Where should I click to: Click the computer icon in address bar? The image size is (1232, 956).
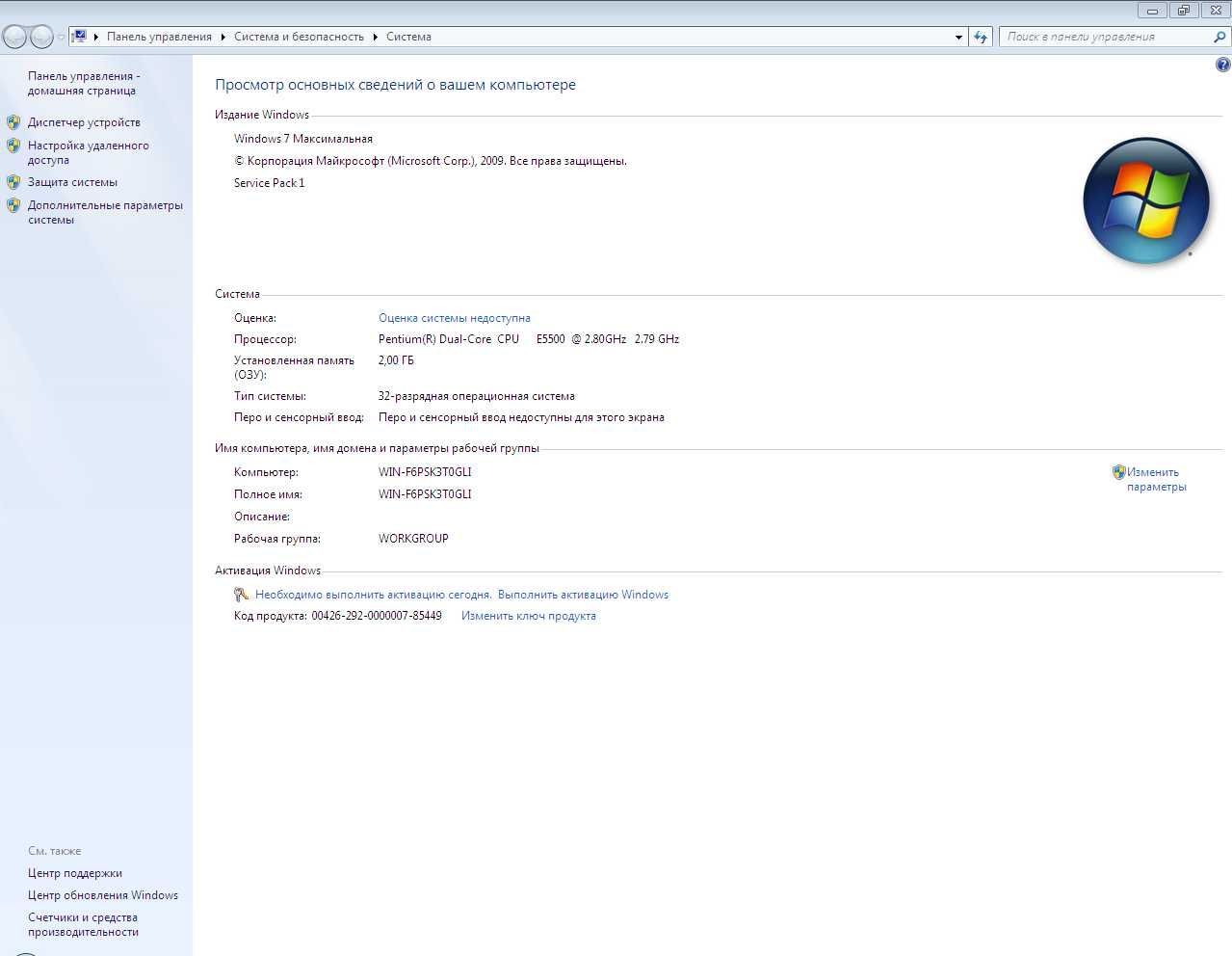click(x=79, y=37)
